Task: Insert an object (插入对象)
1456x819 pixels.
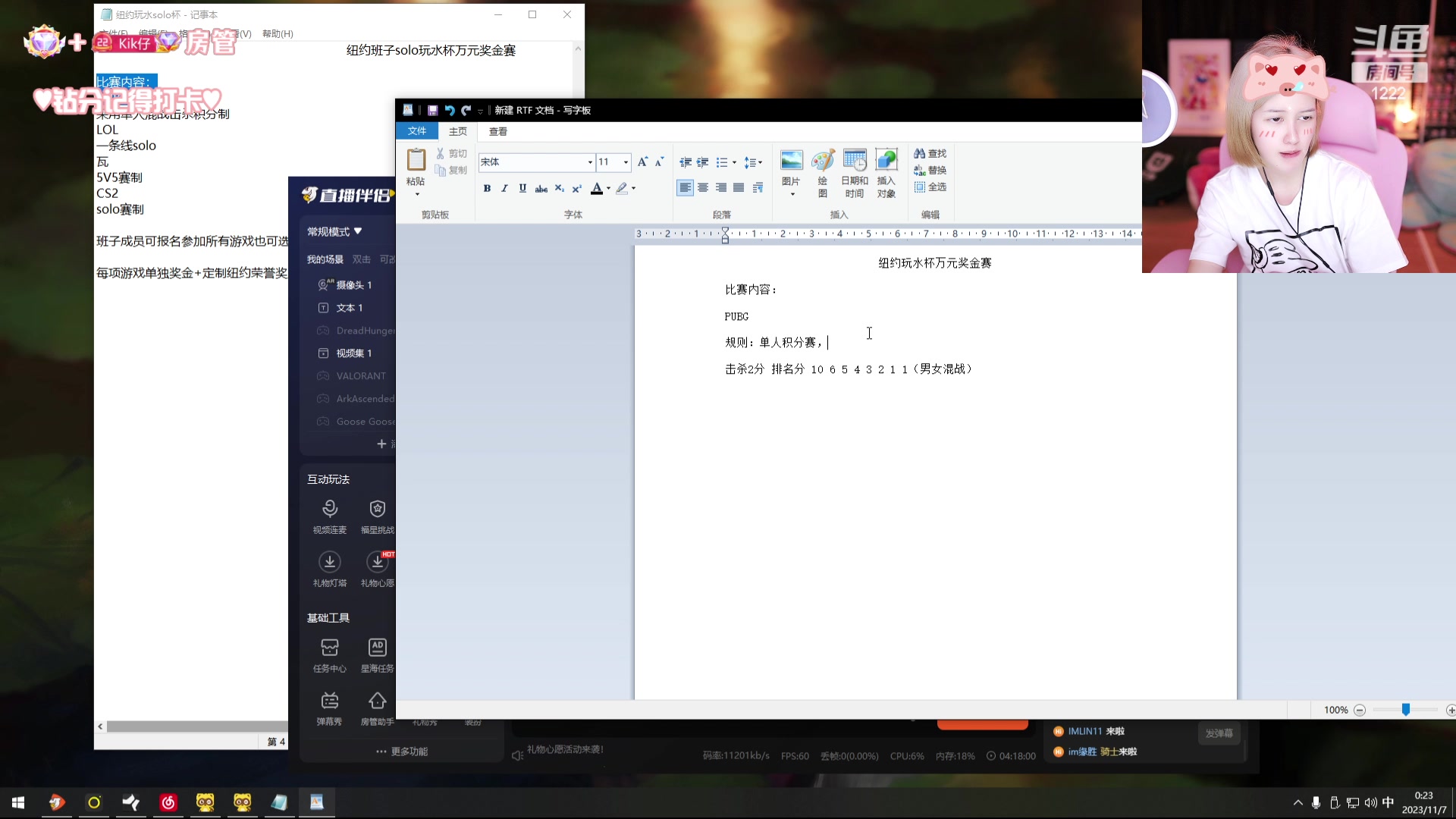Action: pyautogui.click(x=886, y=172)
